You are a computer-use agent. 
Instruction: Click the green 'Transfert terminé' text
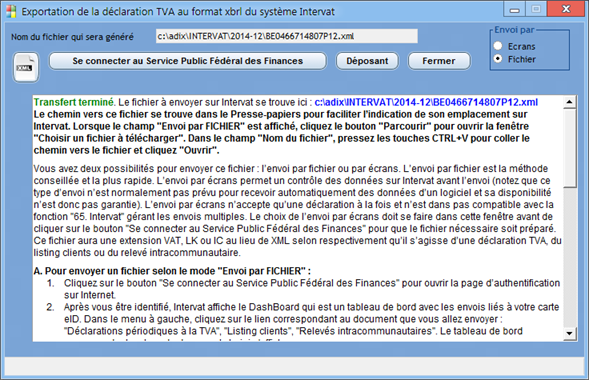click(x=74, y=102)
